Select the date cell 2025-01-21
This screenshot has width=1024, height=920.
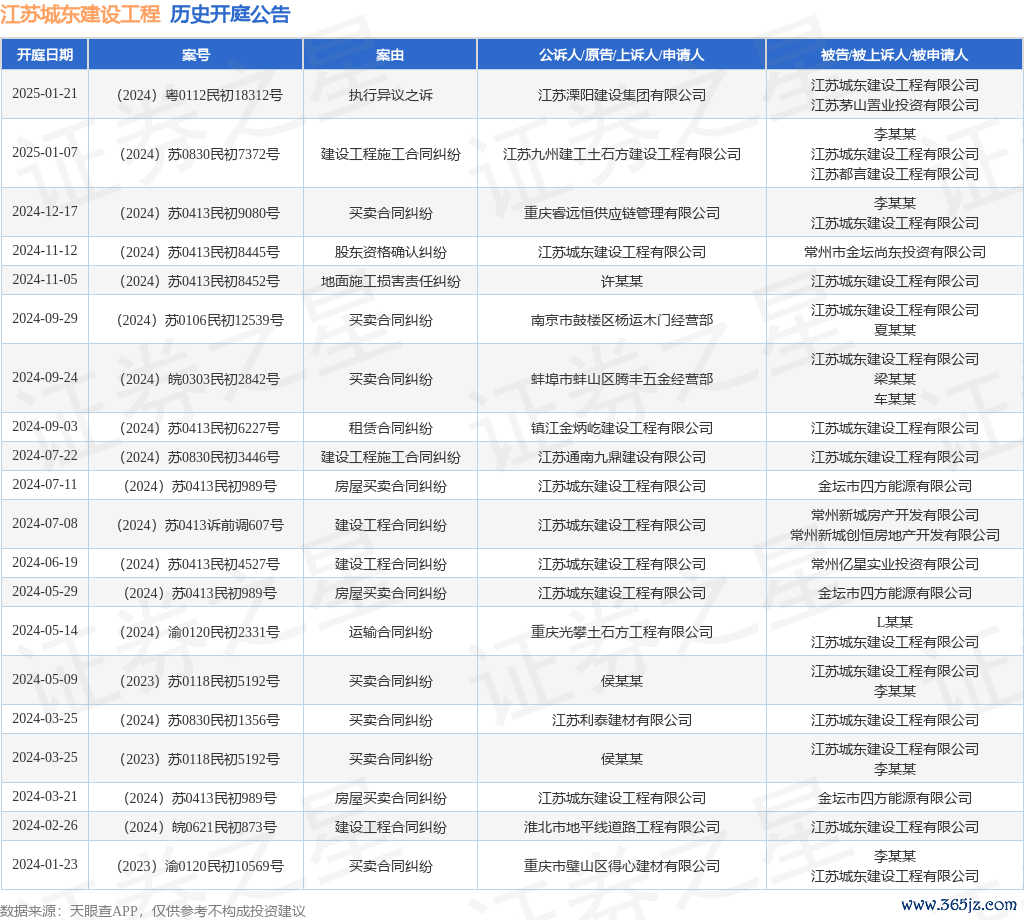pyautogui.click(x=44, y=93)
